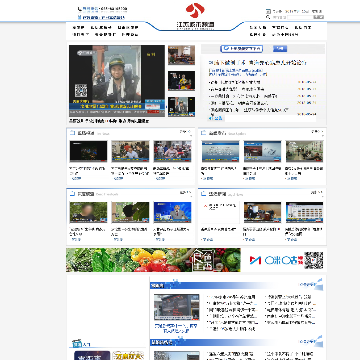Open the main video of the helmeted man
Viewport: 360px width, 360px height.
(117, 81)
